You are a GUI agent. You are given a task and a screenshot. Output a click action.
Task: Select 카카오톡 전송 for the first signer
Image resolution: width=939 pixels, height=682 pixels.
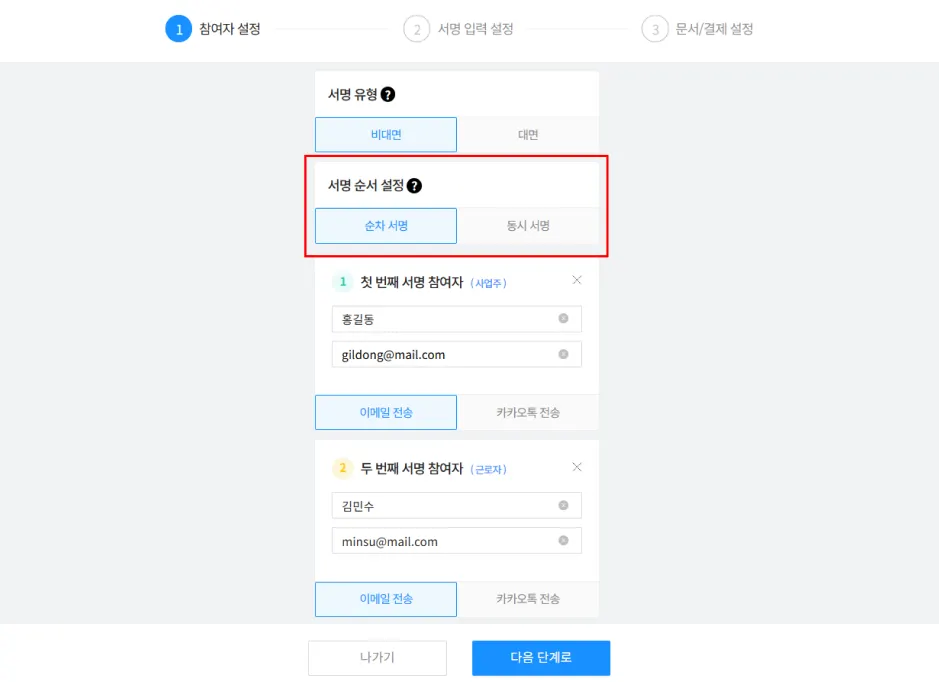tap(528, 413)
